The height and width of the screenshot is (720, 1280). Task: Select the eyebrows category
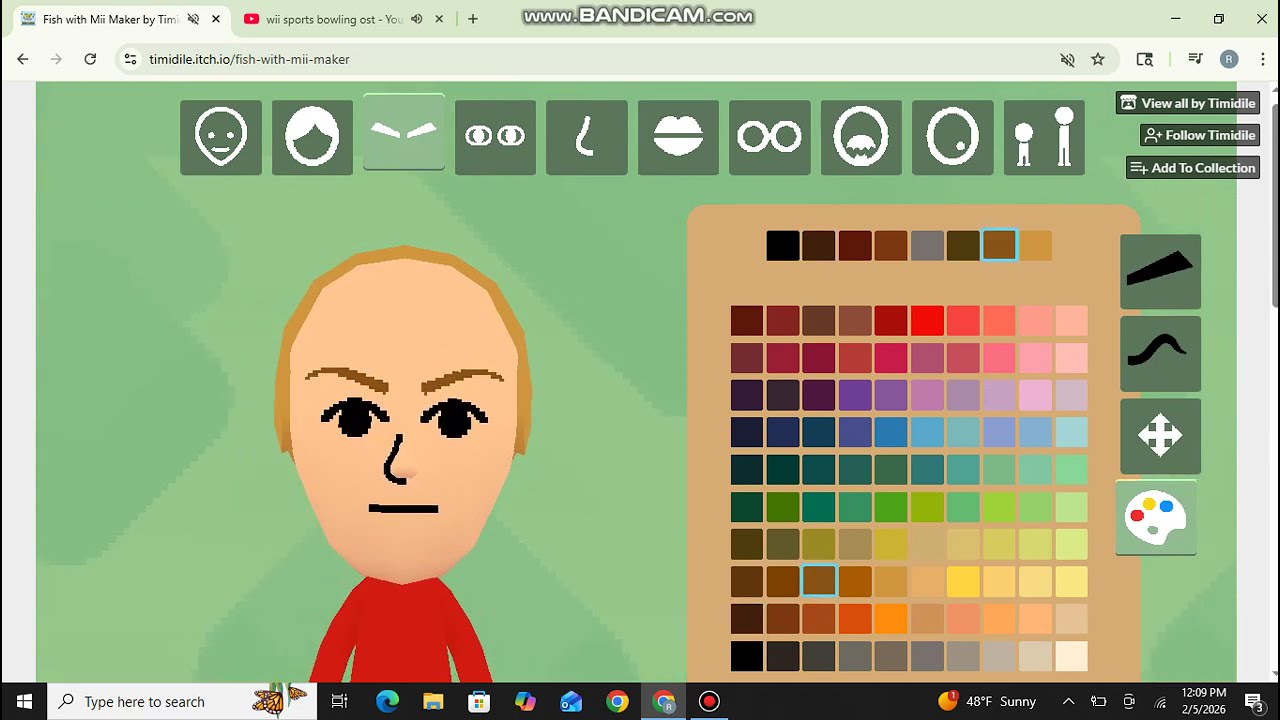click(x=404, y=132)
